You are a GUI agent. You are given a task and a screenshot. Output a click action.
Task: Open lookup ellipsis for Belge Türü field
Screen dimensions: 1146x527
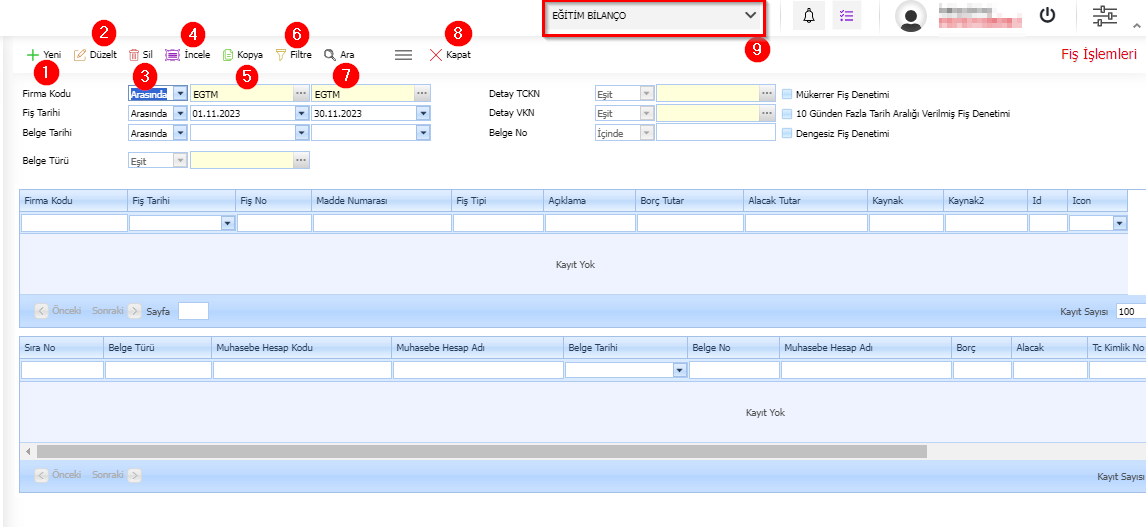301,160
